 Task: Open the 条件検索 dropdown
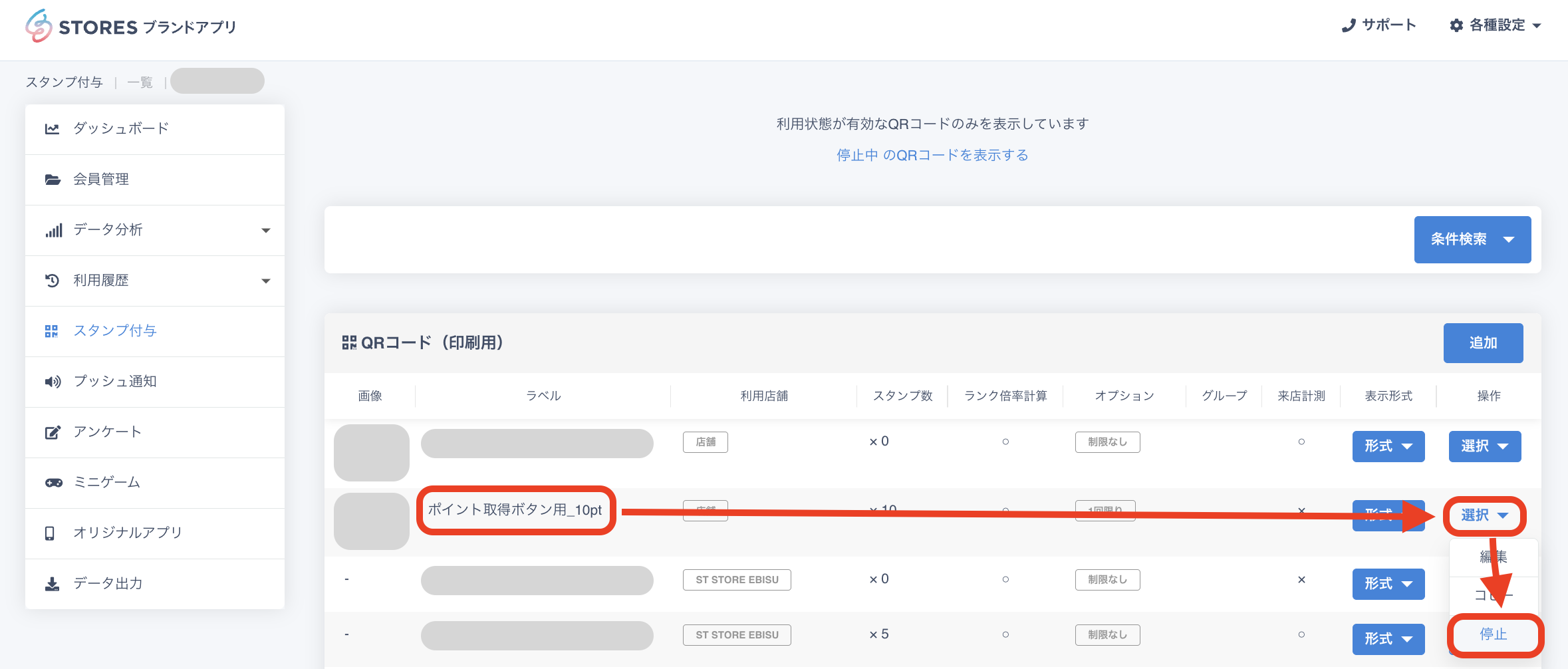tap(1472, 239)
